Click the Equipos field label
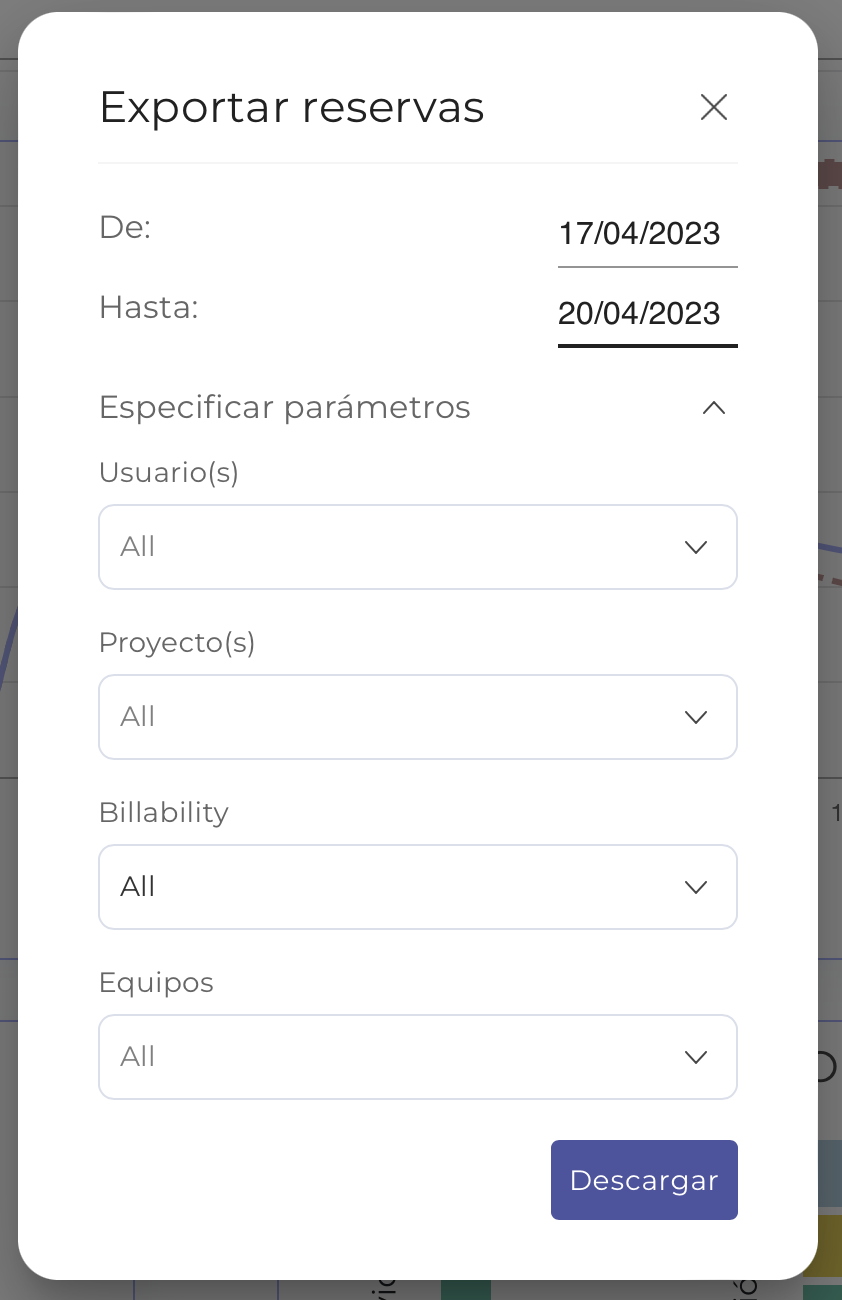Viewport: 842px width, 1300px height. (156, 982)
